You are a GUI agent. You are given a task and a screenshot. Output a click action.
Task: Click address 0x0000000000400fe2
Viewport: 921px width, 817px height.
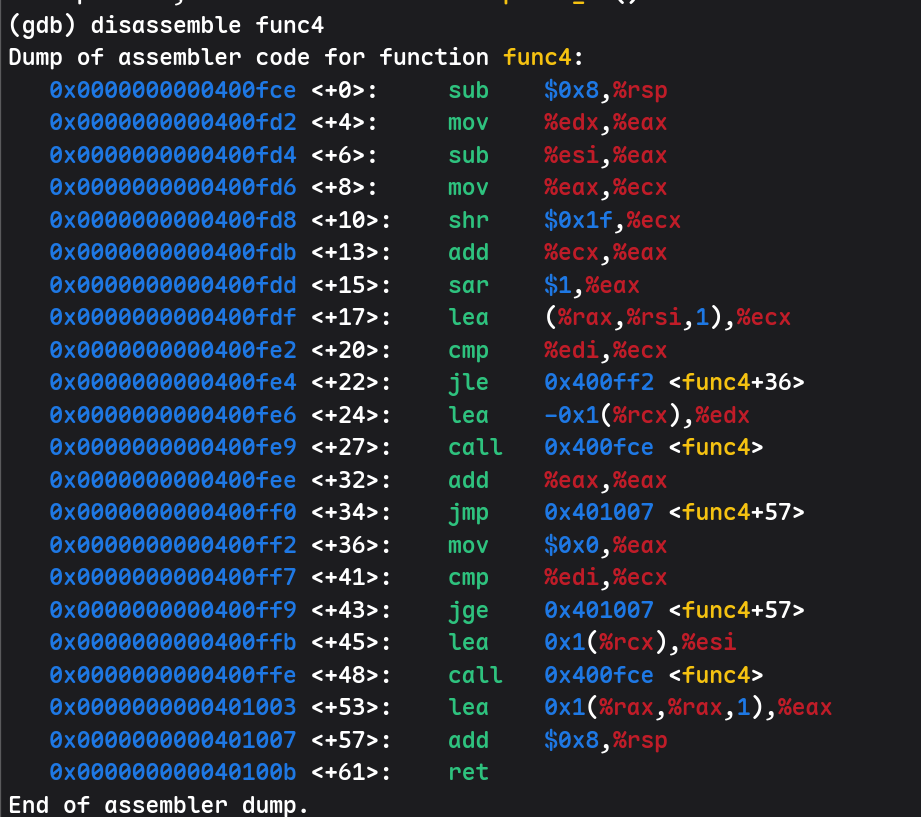(x=173, y=351)
